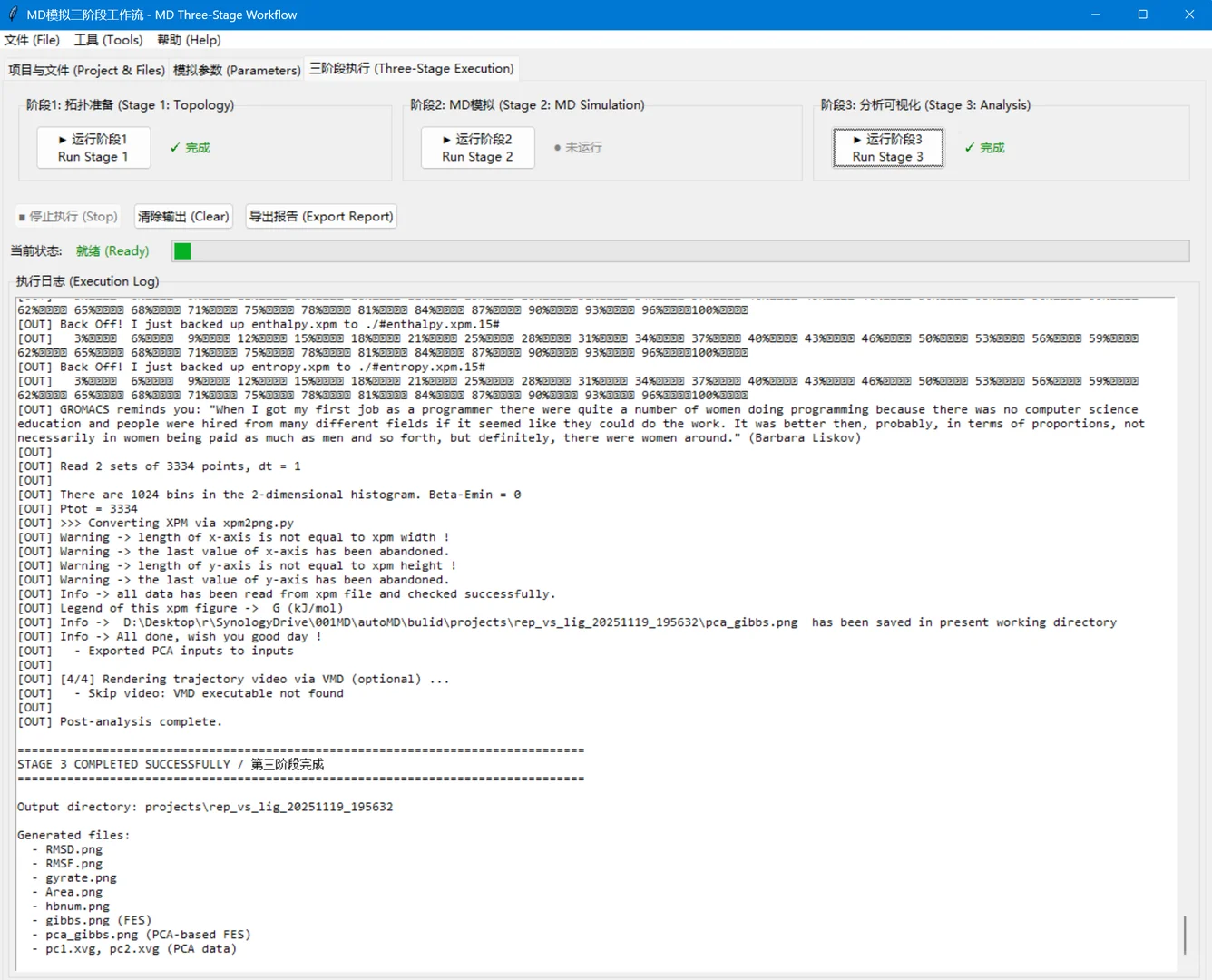Click the 'Ptot = 3334' log line
Screen dimensions: 1212x980
click(x=77, y=508)
